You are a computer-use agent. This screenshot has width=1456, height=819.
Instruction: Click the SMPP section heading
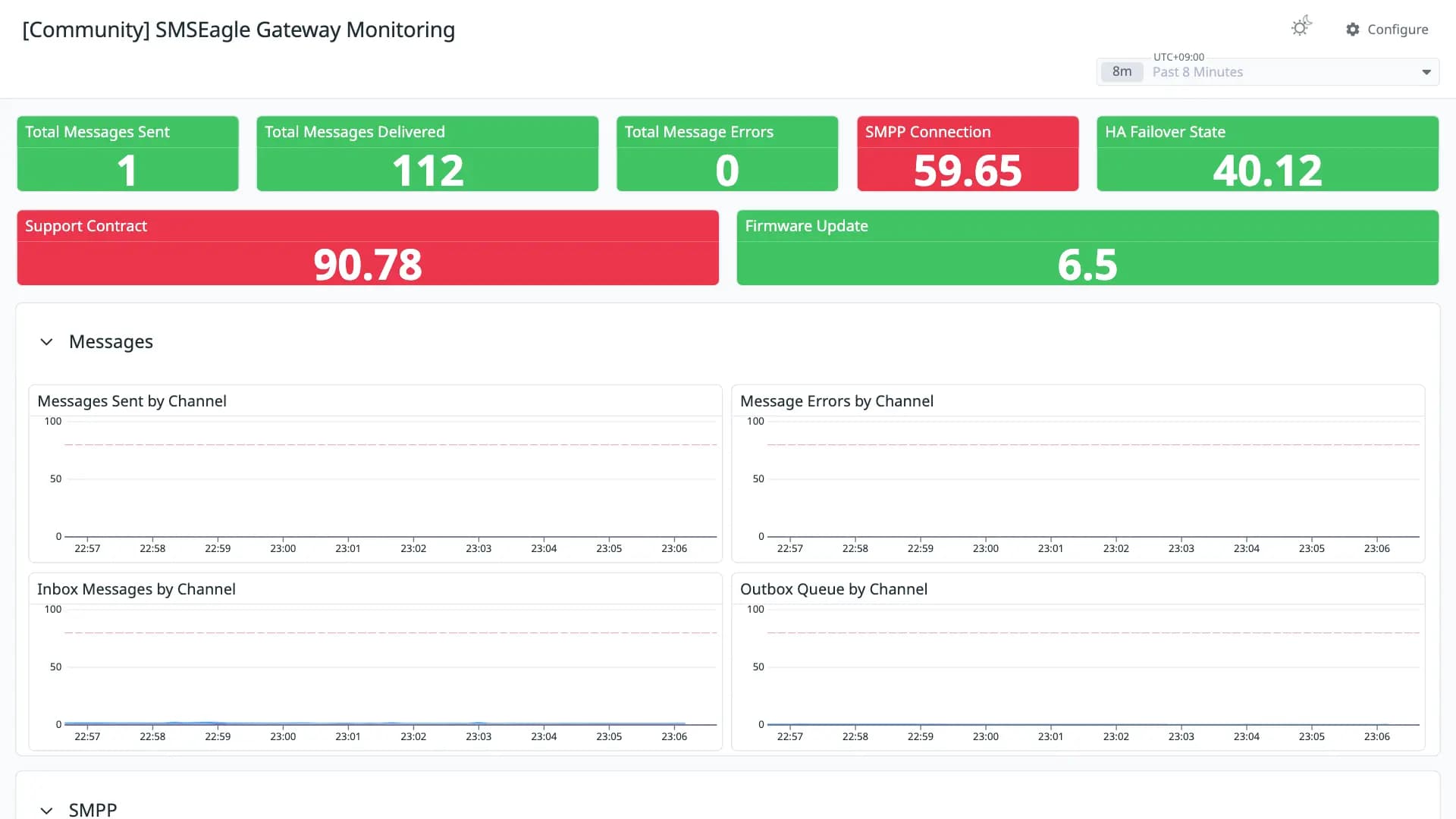[x=93, y=810]
